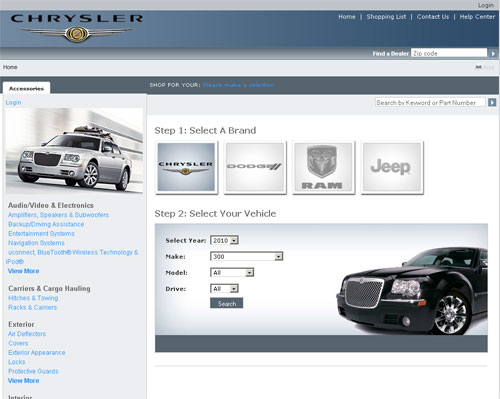Click the 'Please make a selection' link
The image size is (500, 399).
click(238, 85)
